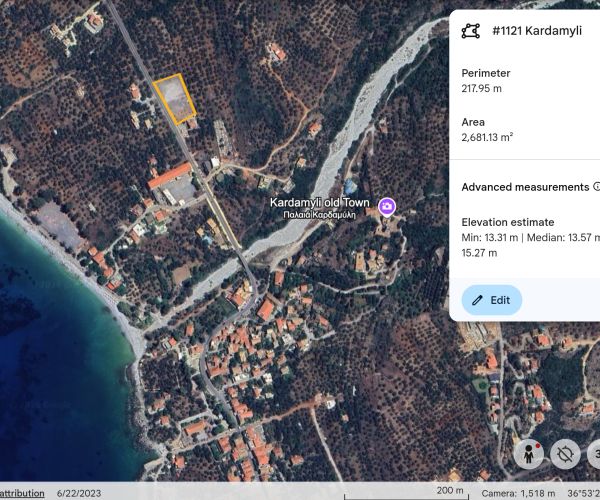Open the attribution link in status bar
This screenshot has height=500, width=600.
point(22,493)
